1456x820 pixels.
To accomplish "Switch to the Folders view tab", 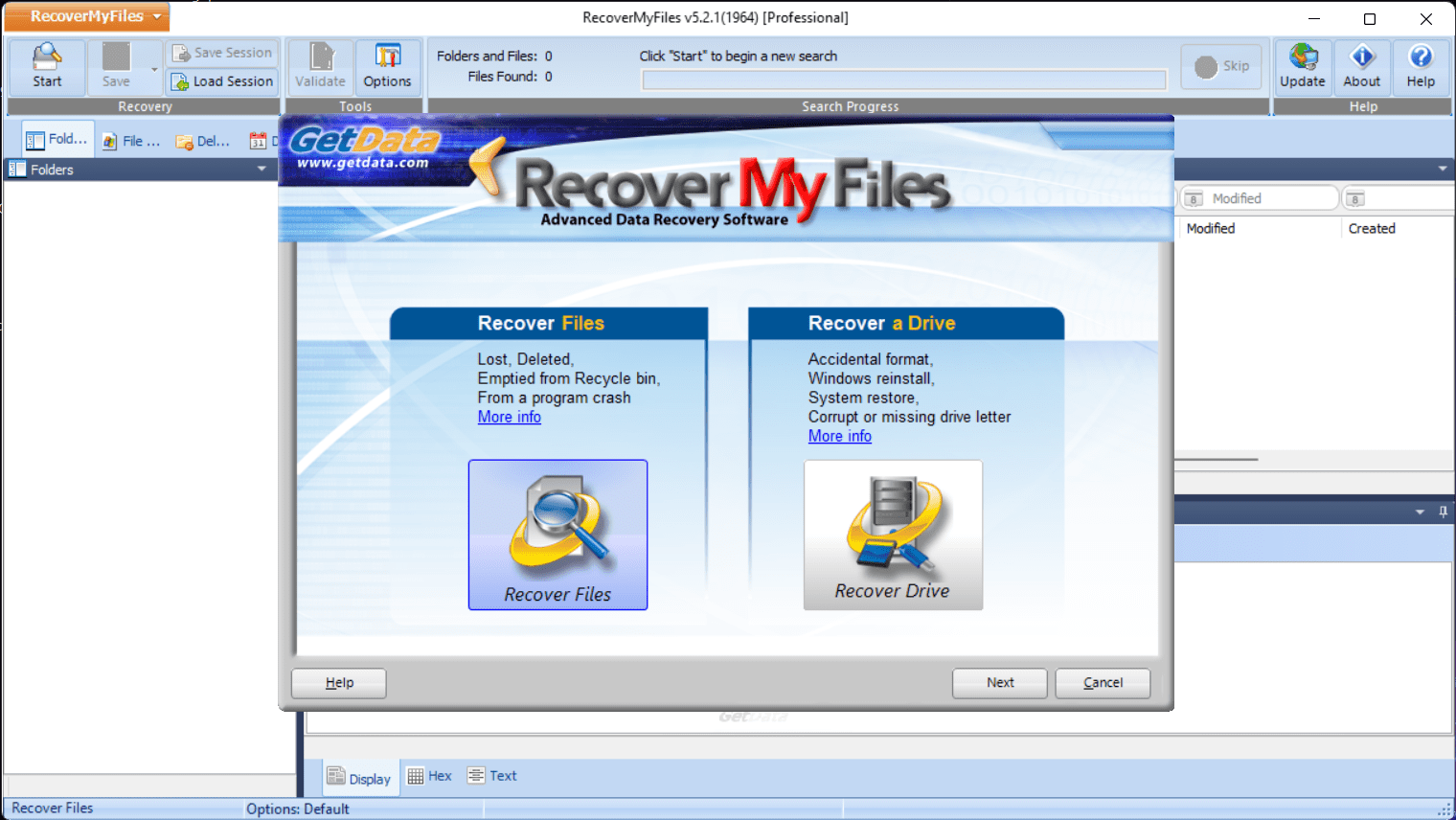I will (x=57, y=140).
